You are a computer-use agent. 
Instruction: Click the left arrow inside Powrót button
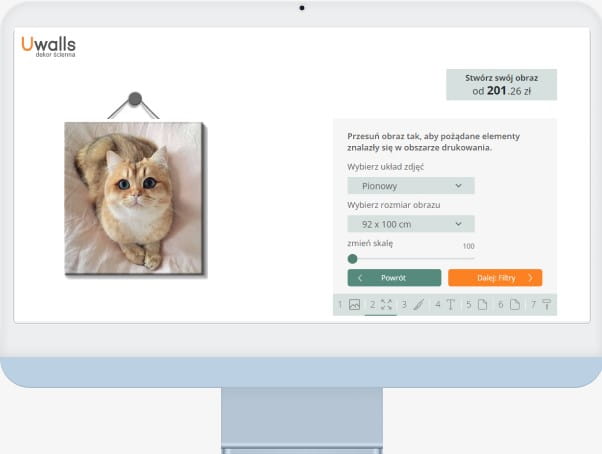coord(360,278)
